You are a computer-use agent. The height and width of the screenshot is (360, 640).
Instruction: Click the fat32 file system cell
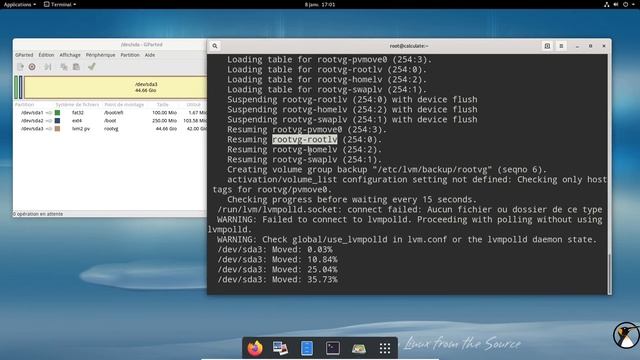[78, 113]
